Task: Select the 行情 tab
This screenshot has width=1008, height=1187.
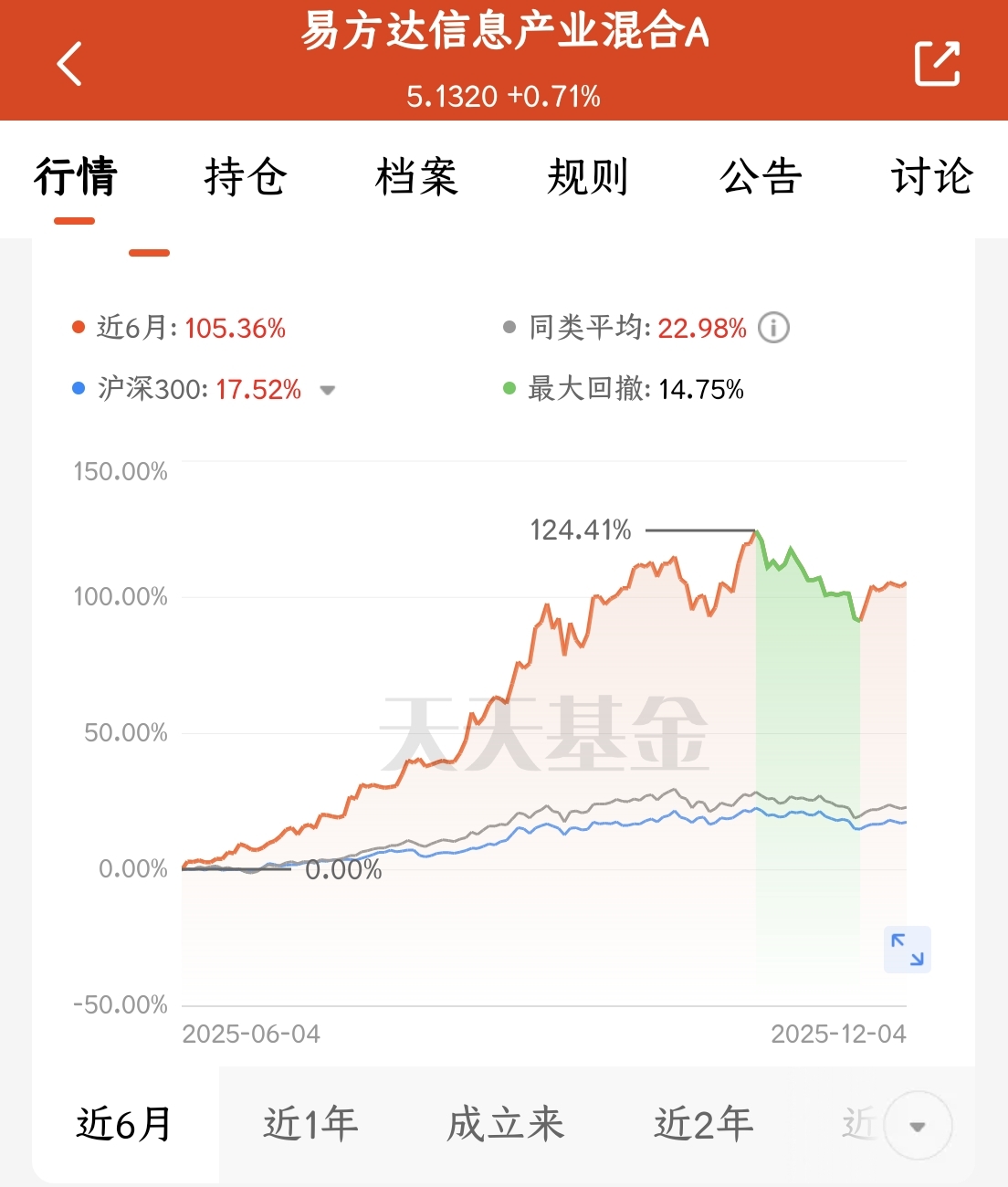Action: [75, 176]
